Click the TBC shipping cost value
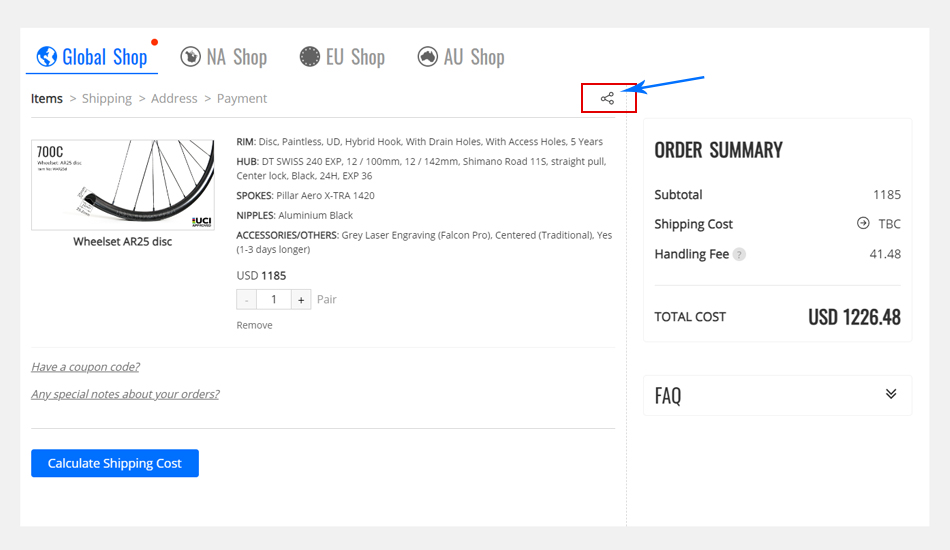 pos(889,224)
